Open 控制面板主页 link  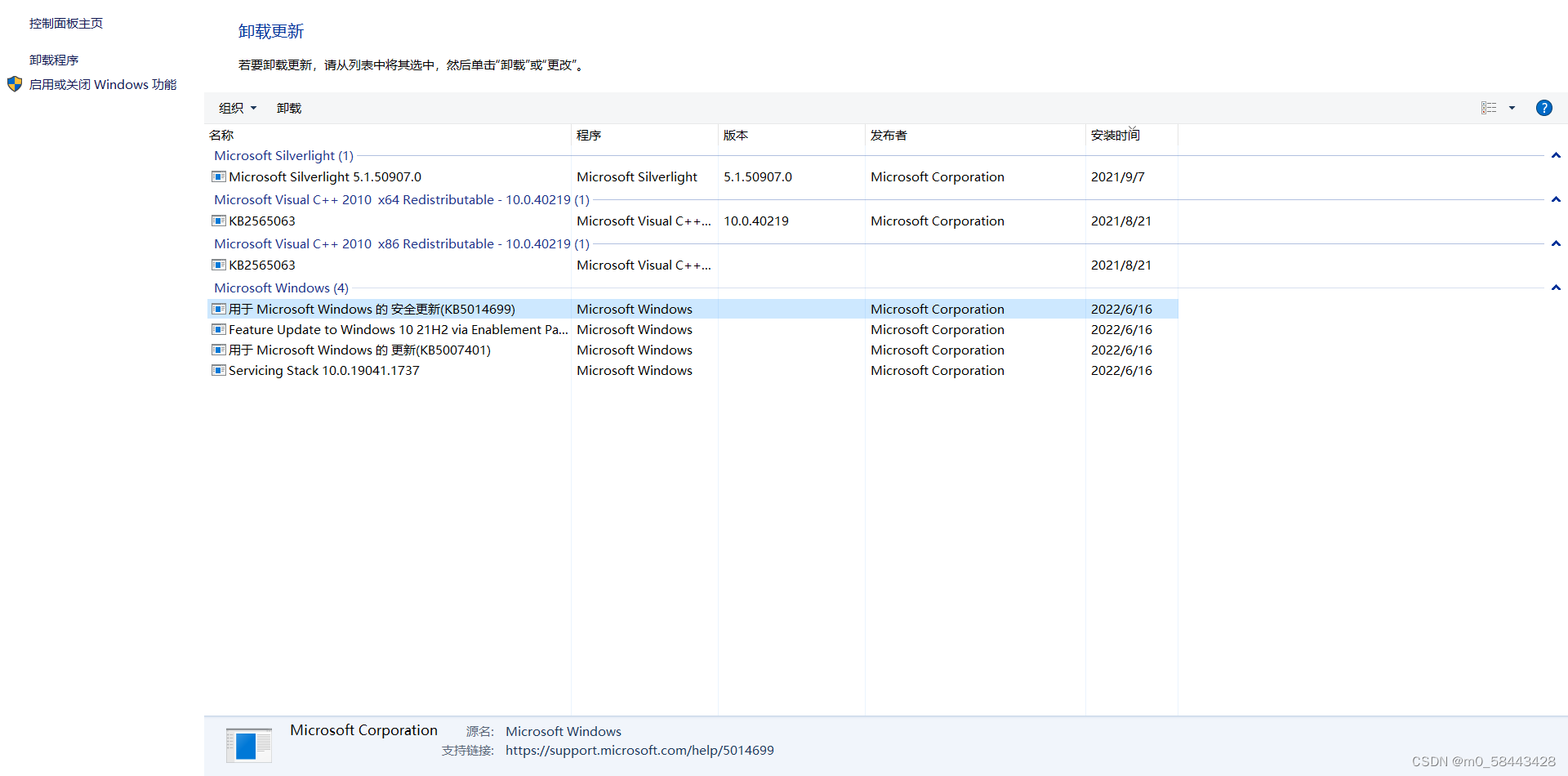66,23
